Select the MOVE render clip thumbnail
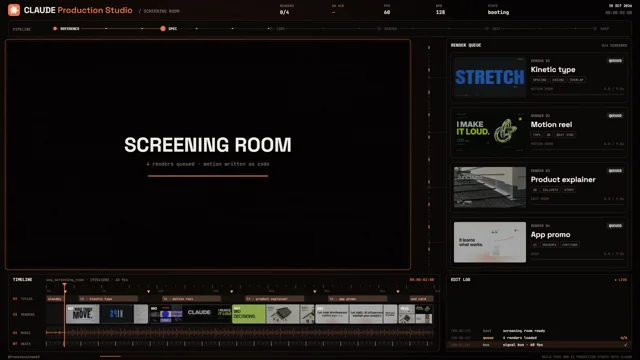 click(x=82, y=314)
